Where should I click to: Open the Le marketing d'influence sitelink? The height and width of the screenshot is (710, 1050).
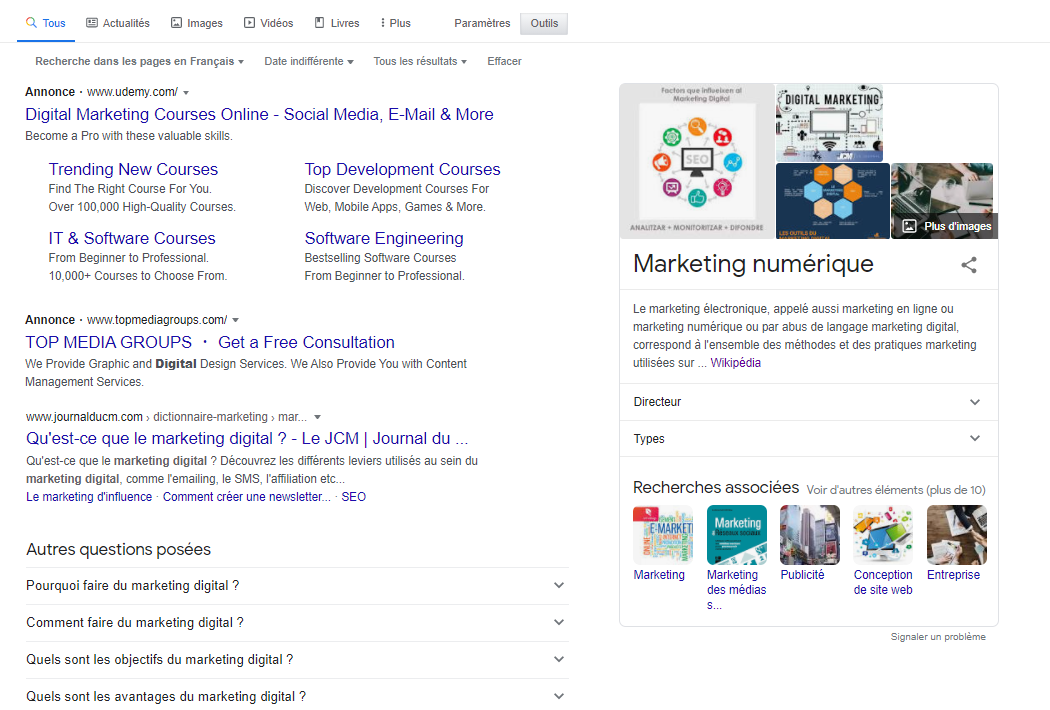pos(89,497)
